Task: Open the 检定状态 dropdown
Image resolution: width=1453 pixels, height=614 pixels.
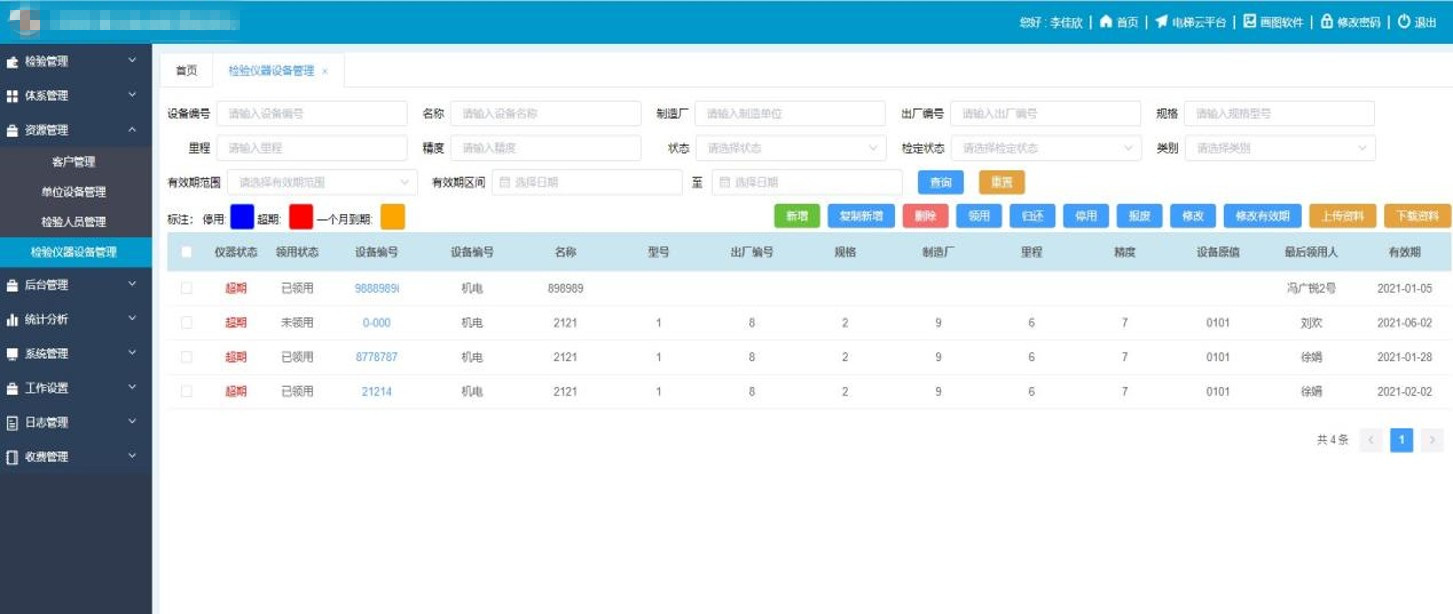Action: (1045, 148)
